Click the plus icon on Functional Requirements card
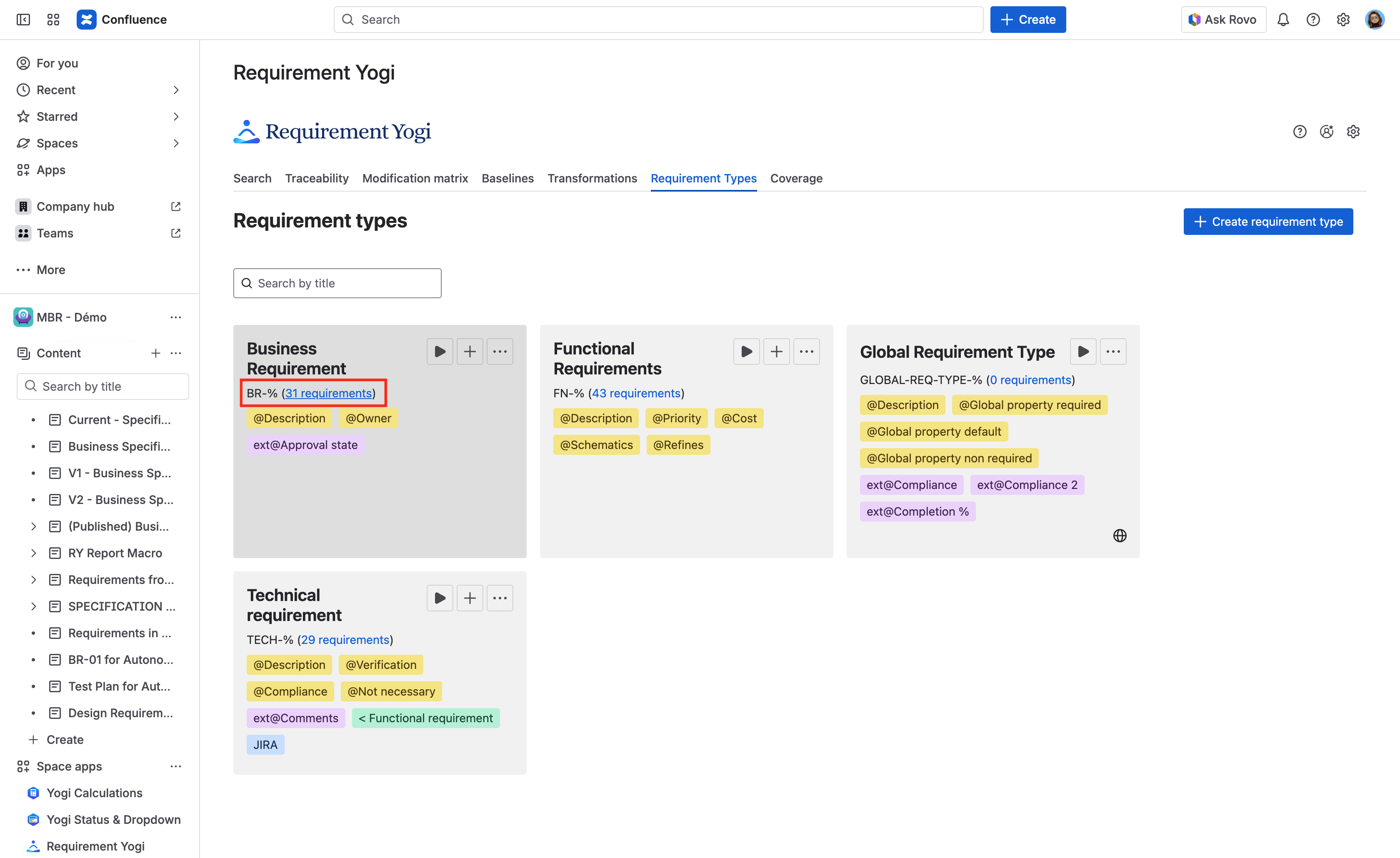Screen dimensions: 1400x858 coord(776,351)
